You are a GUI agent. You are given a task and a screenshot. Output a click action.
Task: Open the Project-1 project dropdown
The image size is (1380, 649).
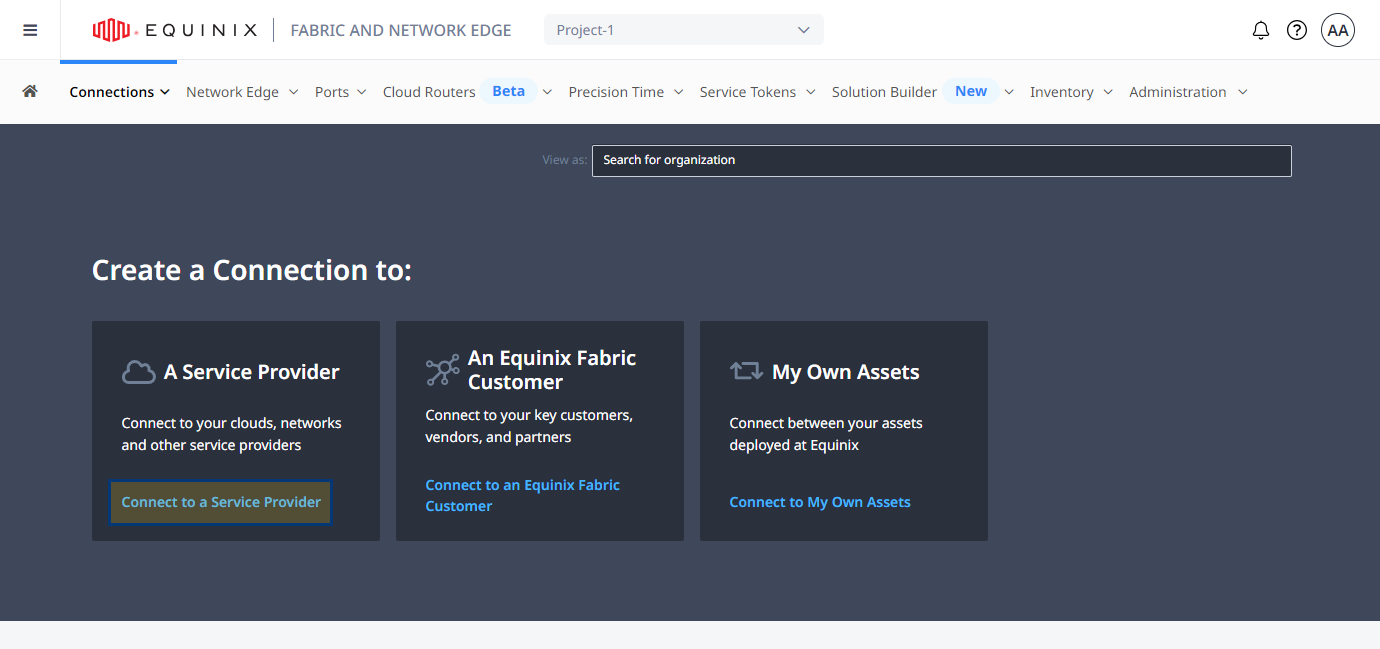pyautogui.click(x=684, y=30)
